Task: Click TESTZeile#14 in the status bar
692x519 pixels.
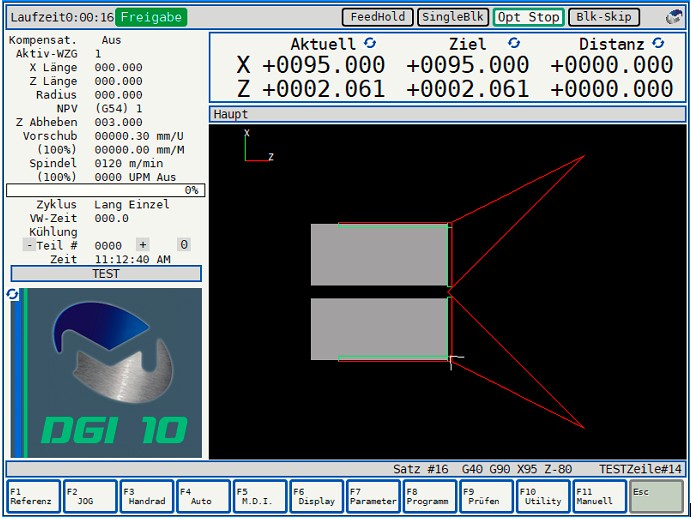Action: pyautogui.click(x=640, y=469)
